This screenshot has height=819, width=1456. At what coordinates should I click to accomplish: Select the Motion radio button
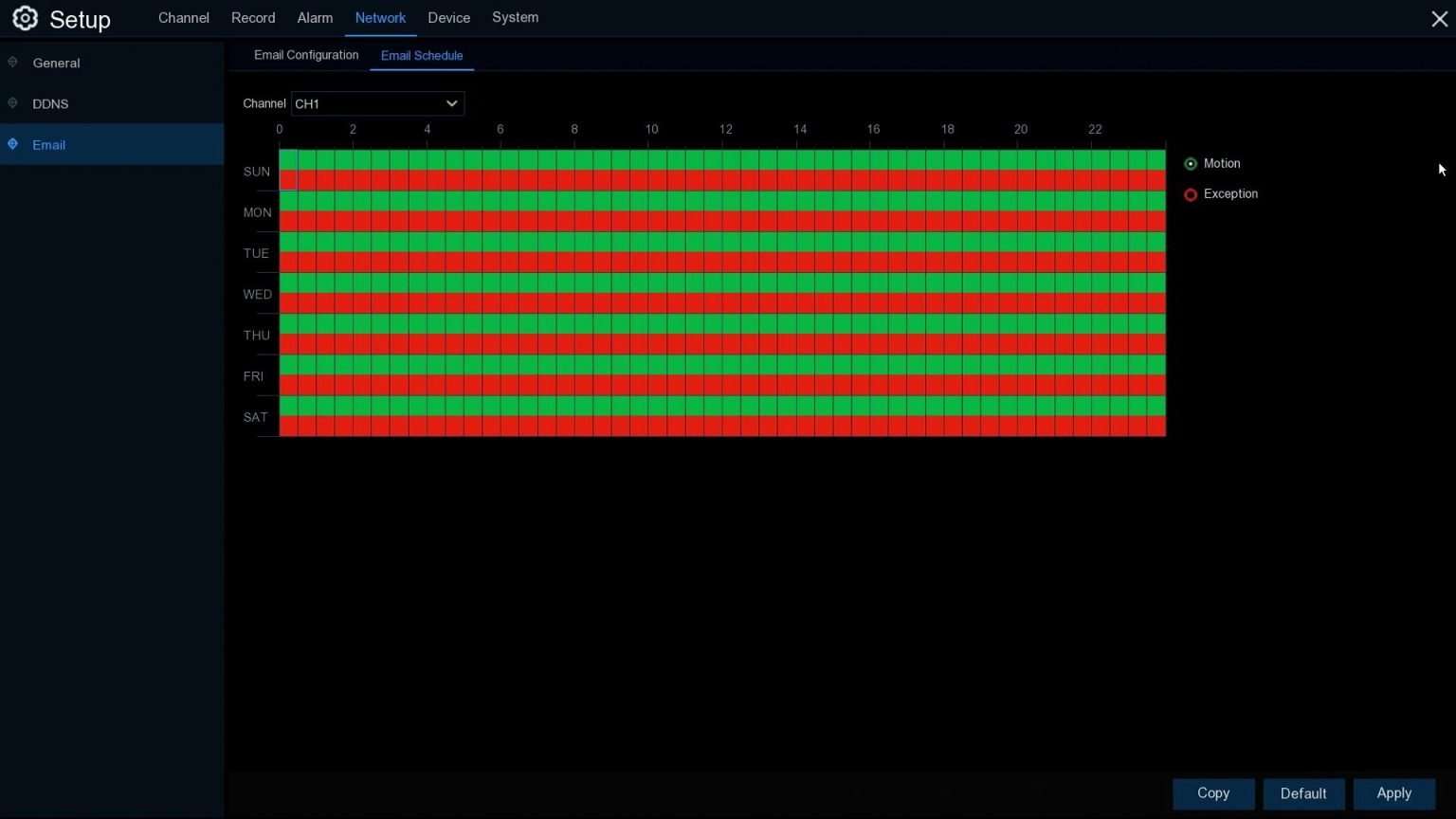(x=1191, y=164)
